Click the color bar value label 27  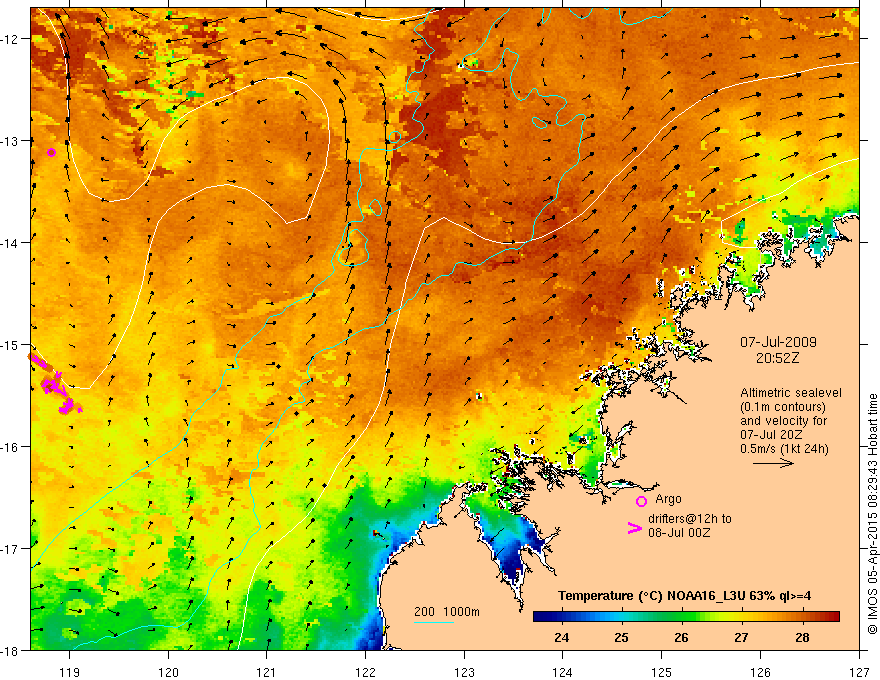[x=741, y=637]
